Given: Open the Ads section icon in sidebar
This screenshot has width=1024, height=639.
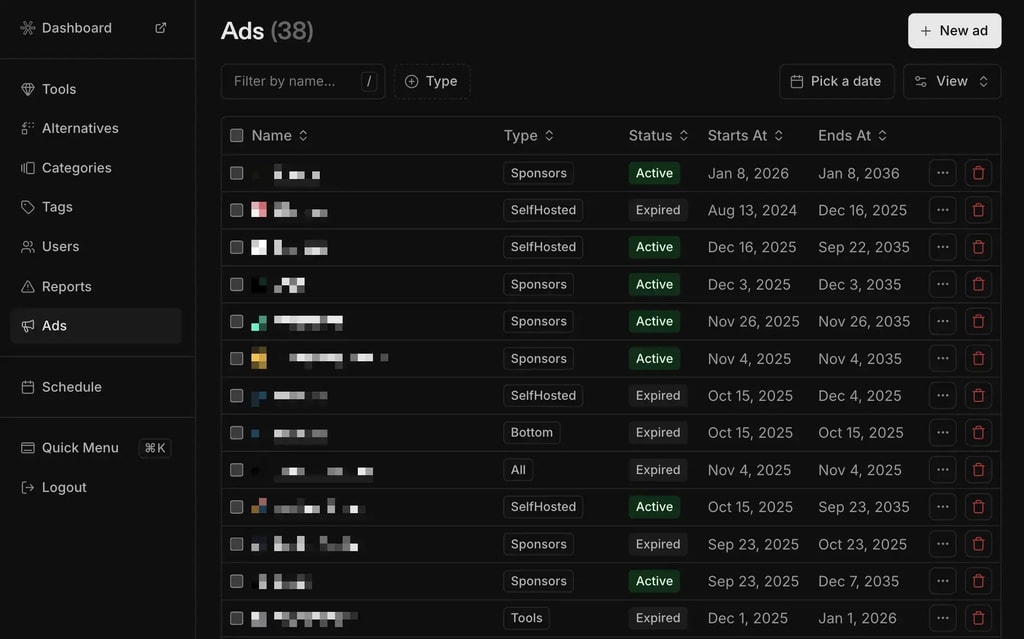Looking at the screenshot, I should [x=29, y=325].
